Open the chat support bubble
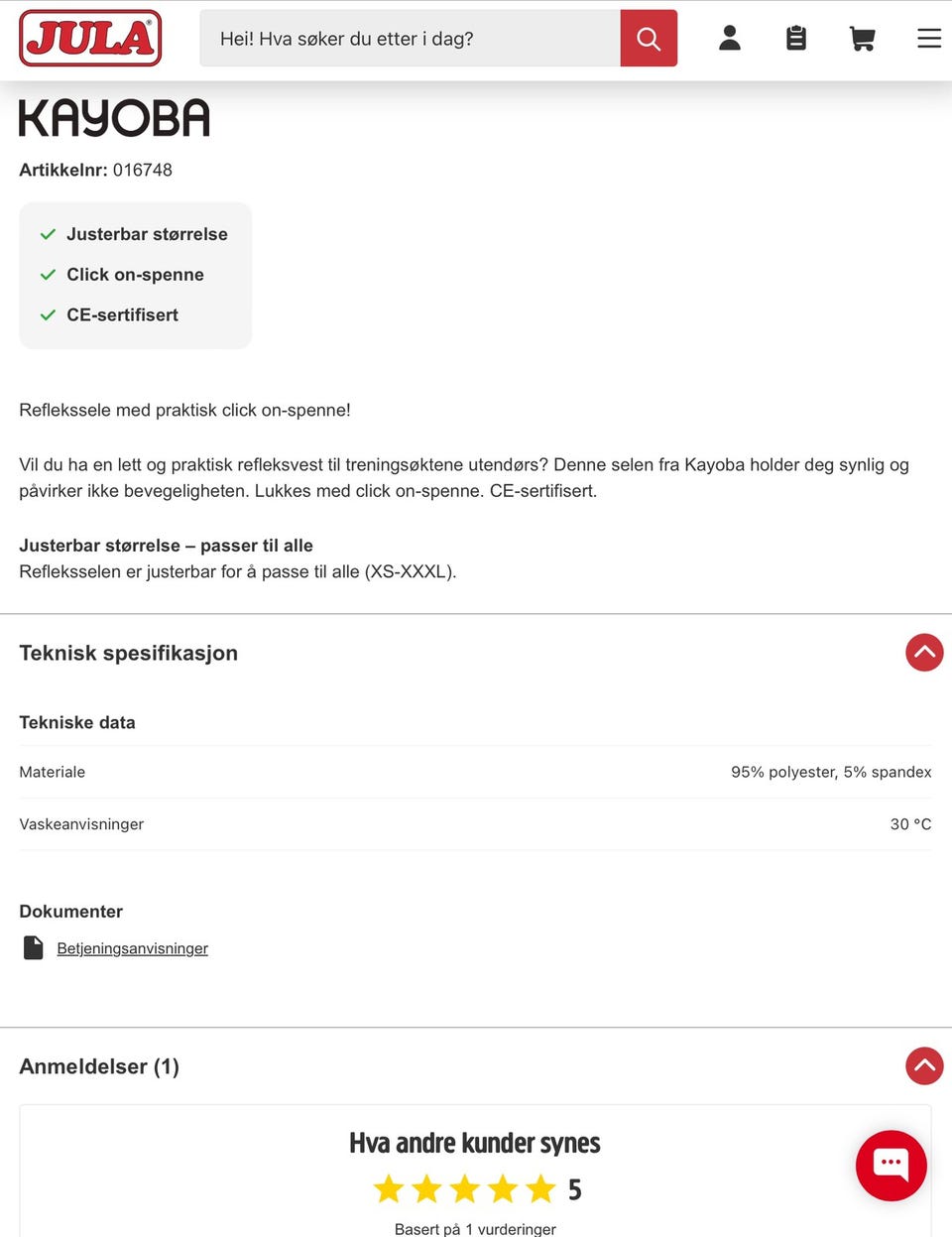Image resolution: width=952 pixels, height=1237 pixels. tap(891, 1166)
